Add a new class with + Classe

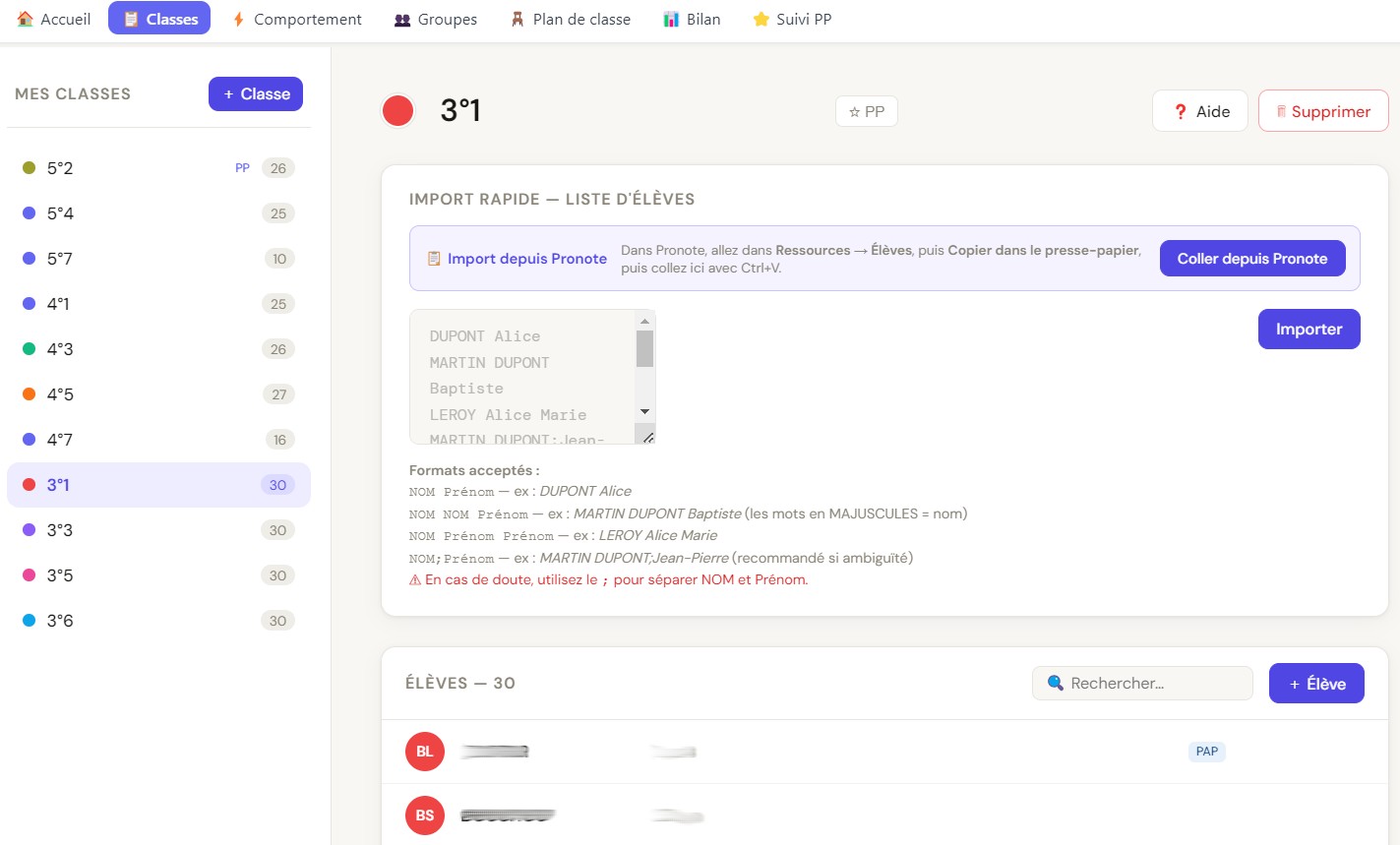coord(256,94)
